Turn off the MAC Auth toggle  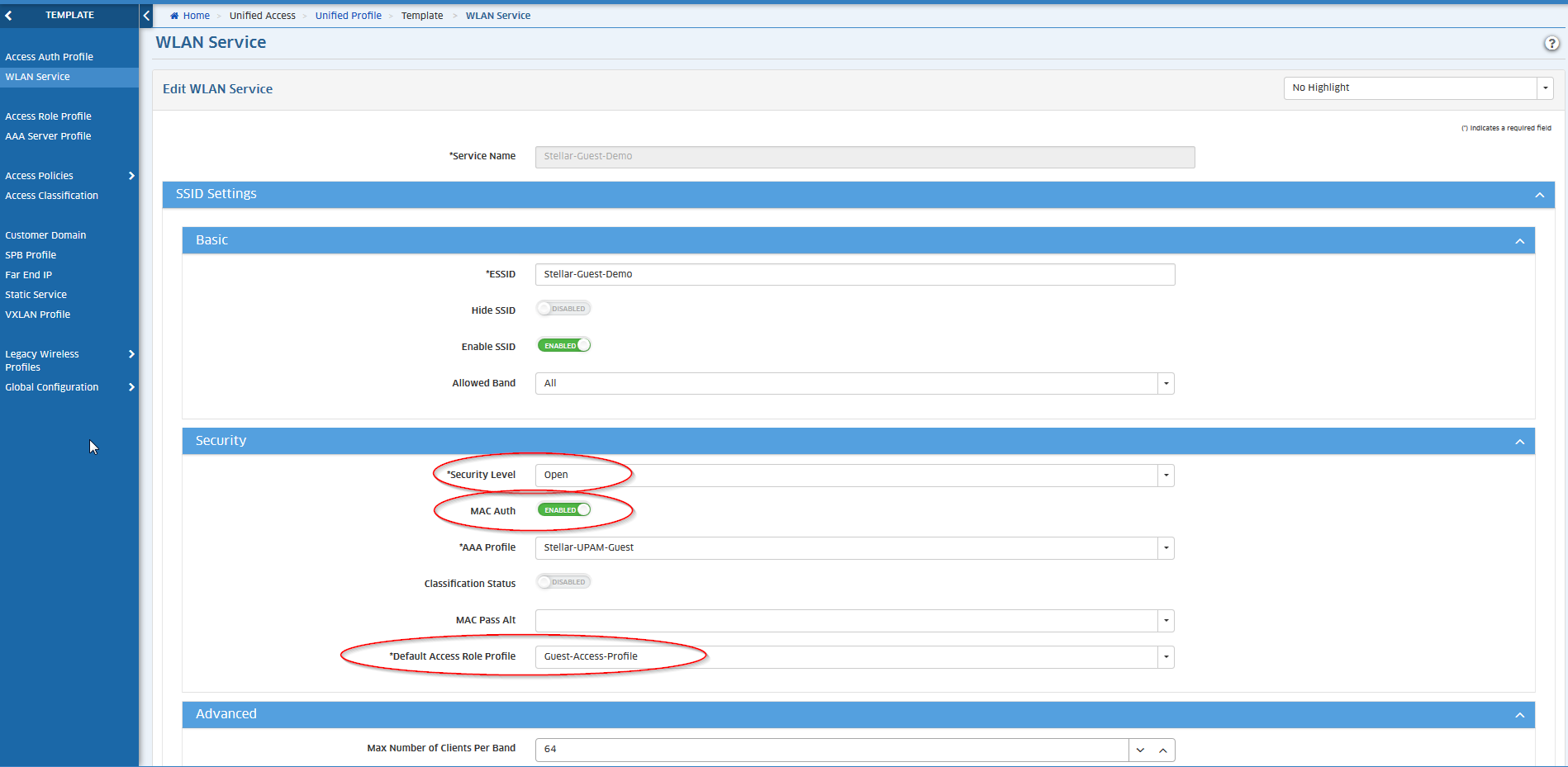point(563,510)
